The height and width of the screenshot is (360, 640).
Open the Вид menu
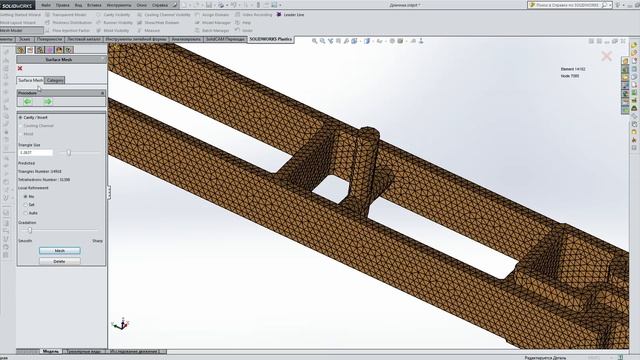(x=78, y=5)
